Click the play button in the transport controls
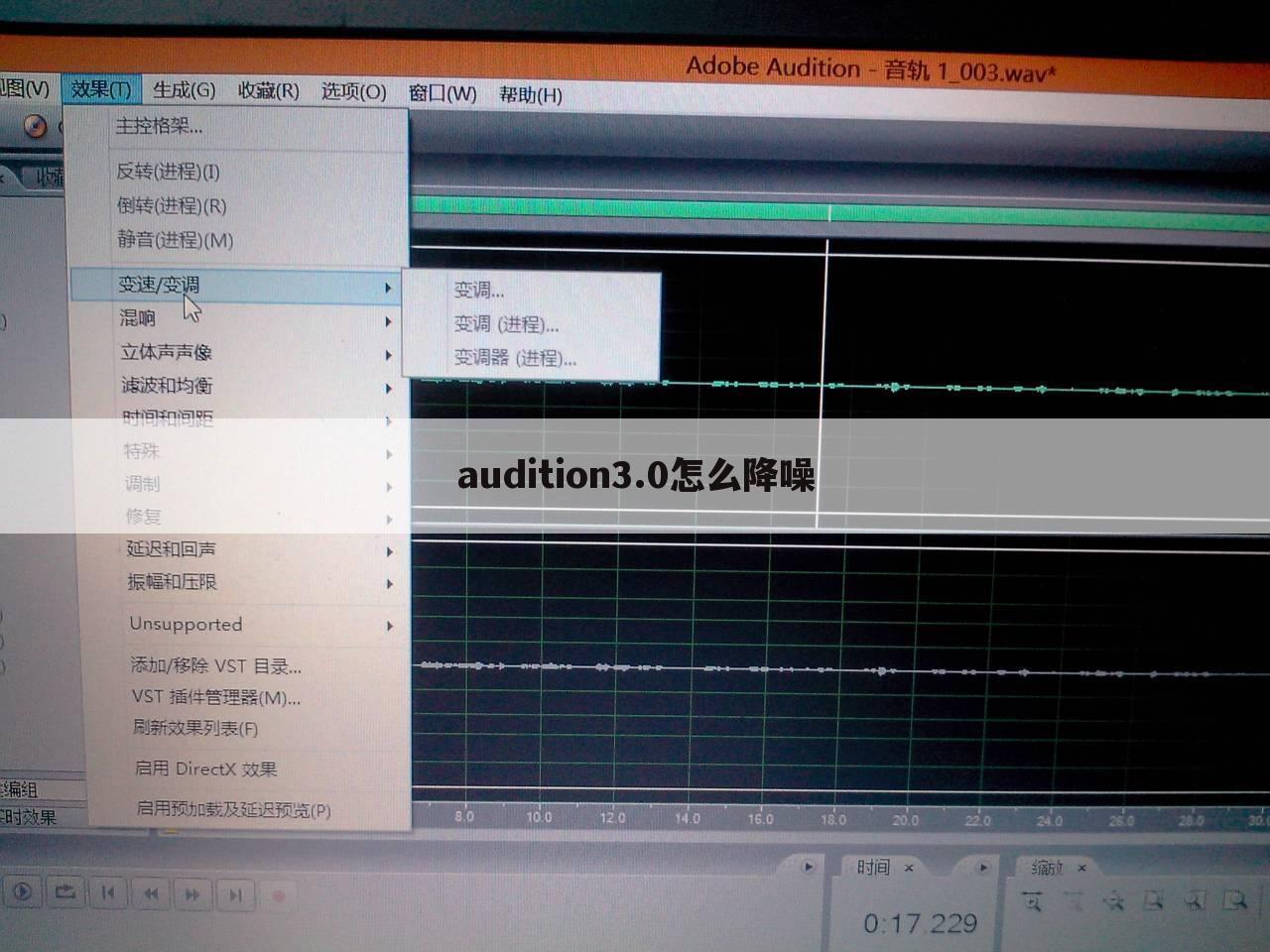The width and height of the screenshot is (1270, 952). 22,892
